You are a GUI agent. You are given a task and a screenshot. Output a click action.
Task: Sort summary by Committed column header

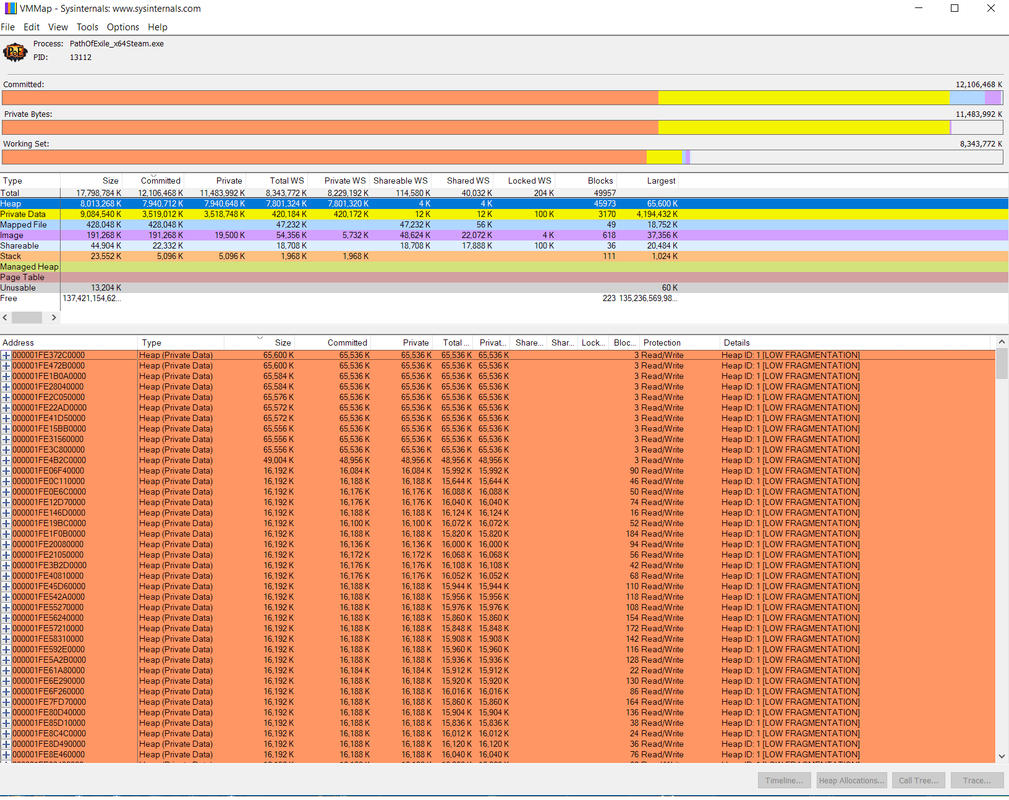pos(153,181)
